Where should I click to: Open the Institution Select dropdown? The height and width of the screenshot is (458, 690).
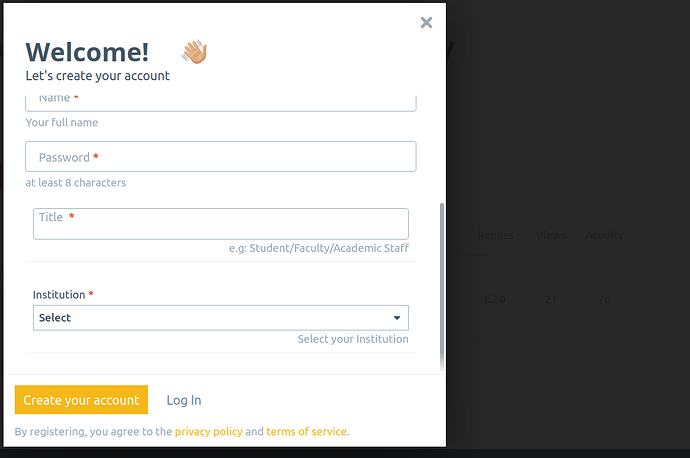tap(220, 318)
